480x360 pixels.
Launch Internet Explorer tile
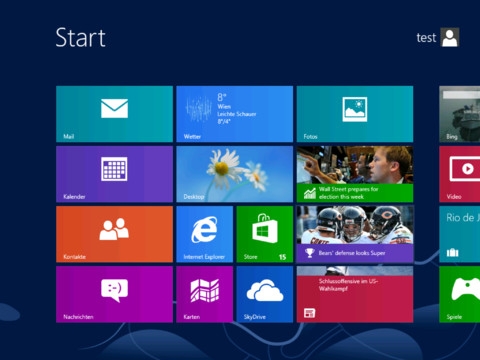[205, 234]
